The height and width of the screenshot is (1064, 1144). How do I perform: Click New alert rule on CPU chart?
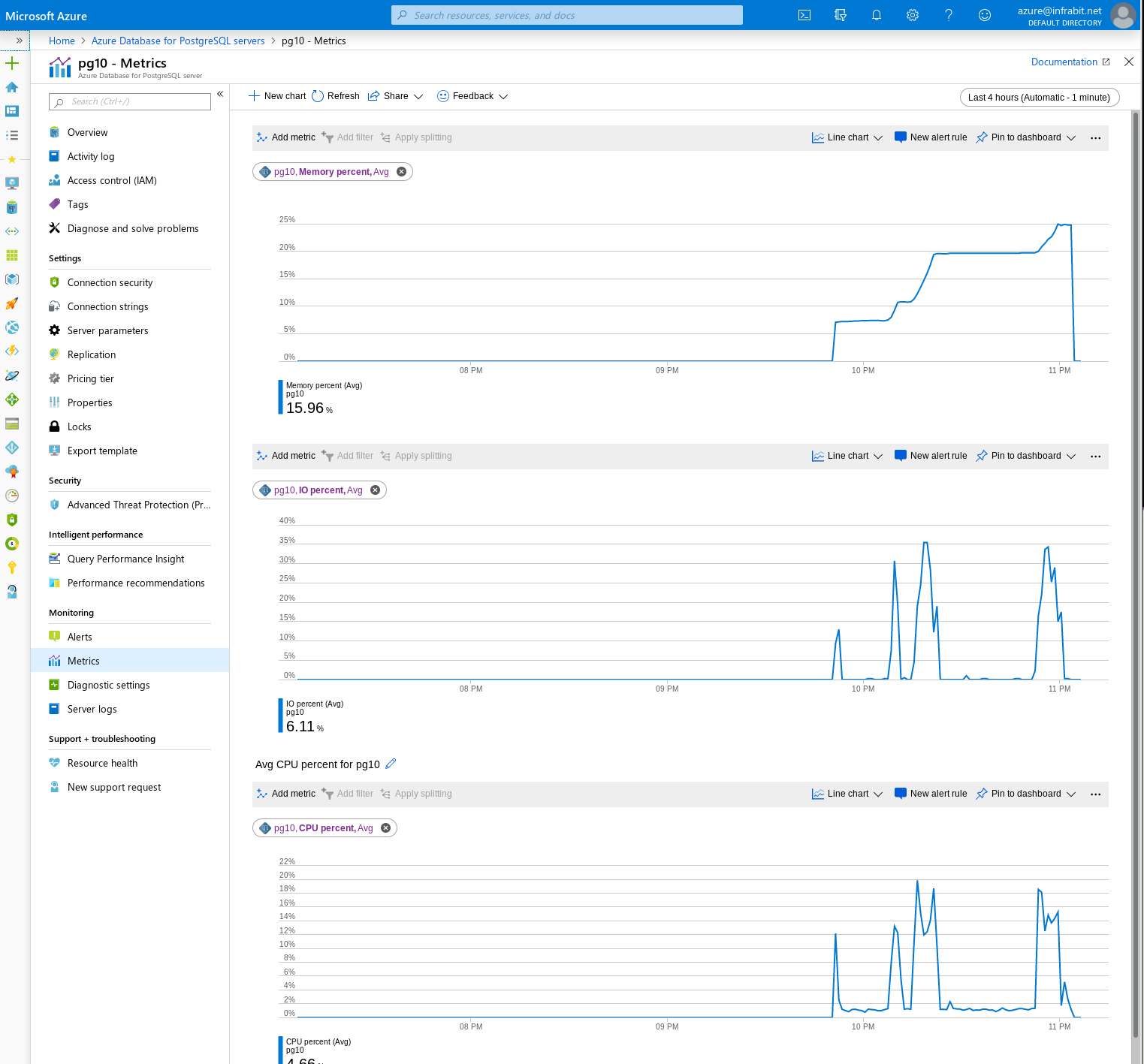point(931,794)
